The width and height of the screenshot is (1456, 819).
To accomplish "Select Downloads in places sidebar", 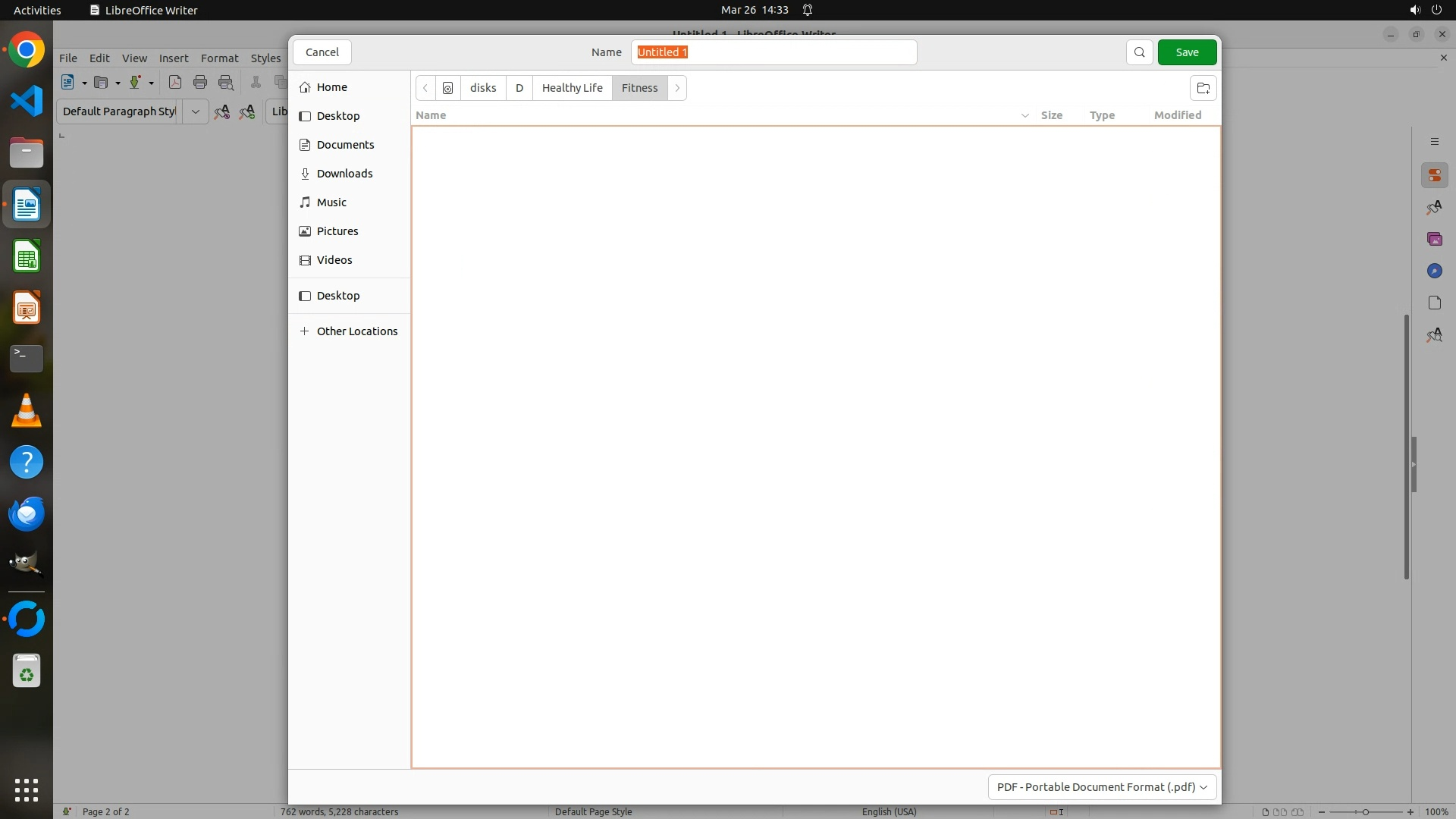I will click(x=344, y=174).
